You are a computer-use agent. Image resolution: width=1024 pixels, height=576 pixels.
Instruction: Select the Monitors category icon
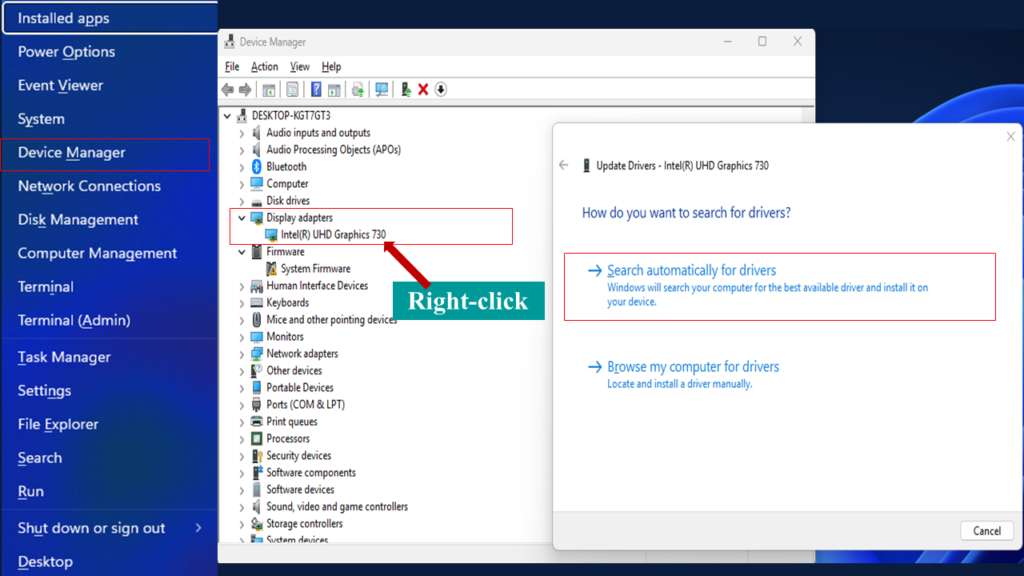[257, 336]
